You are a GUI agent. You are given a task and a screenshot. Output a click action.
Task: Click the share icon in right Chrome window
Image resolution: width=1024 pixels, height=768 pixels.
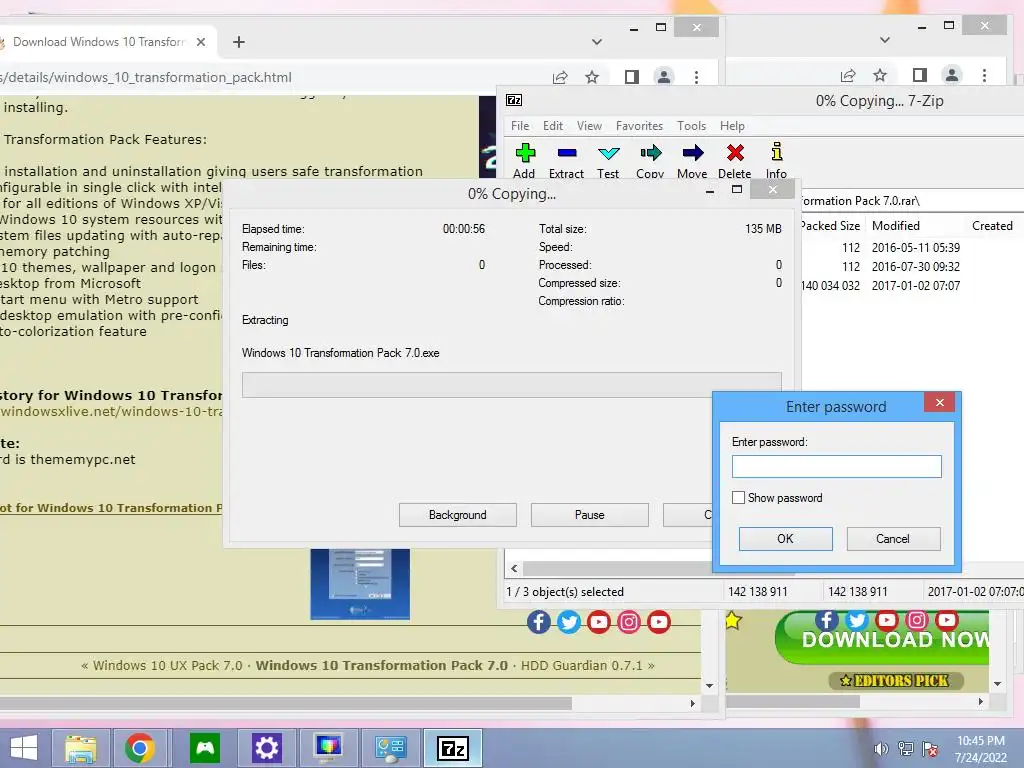click(848, 75)
